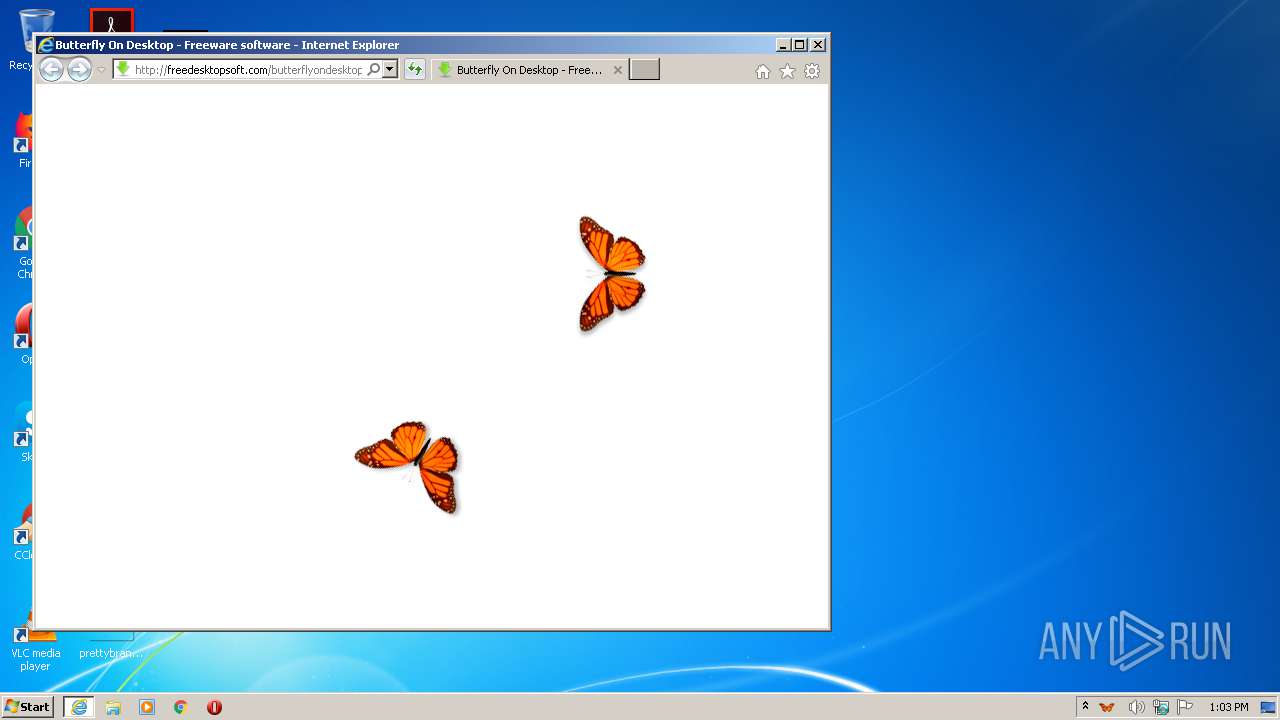The height and width of the screenshot is (720, 1280).
Task: Click the Internet Explorer Forward arrow button
Action: click(79, 69)
